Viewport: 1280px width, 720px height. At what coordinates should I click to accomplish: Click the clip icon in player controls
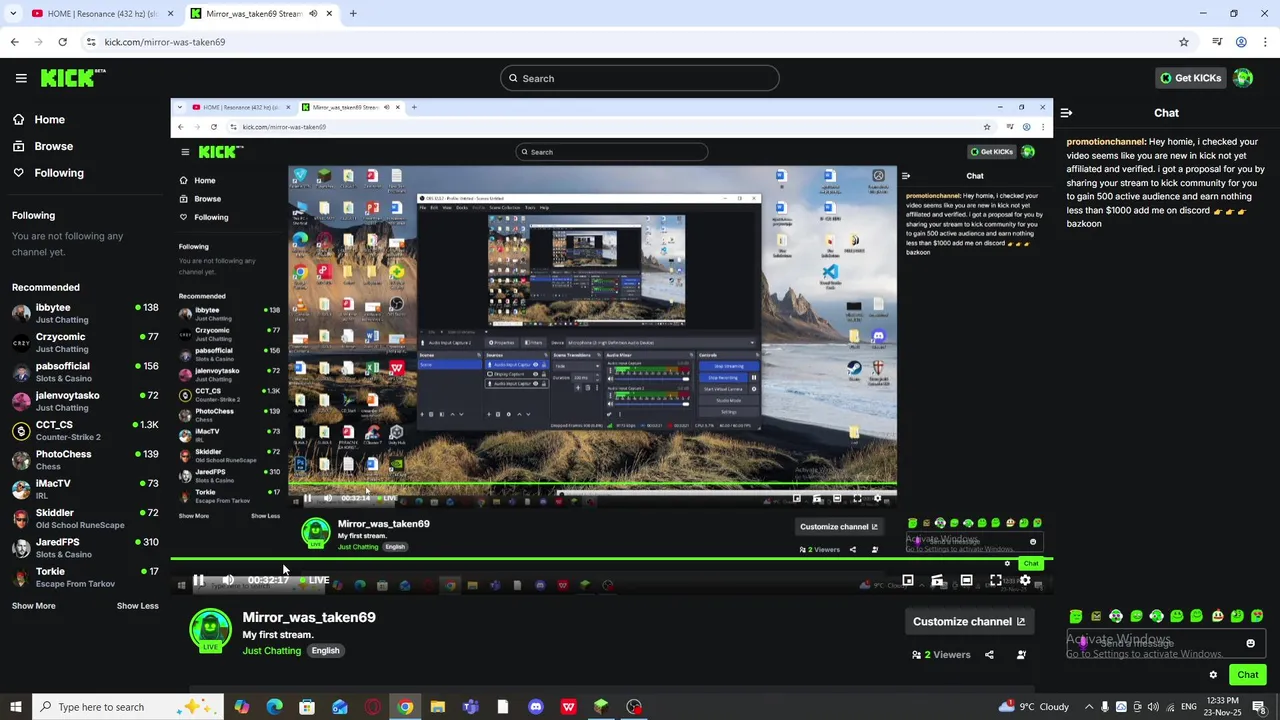[937, 580]
